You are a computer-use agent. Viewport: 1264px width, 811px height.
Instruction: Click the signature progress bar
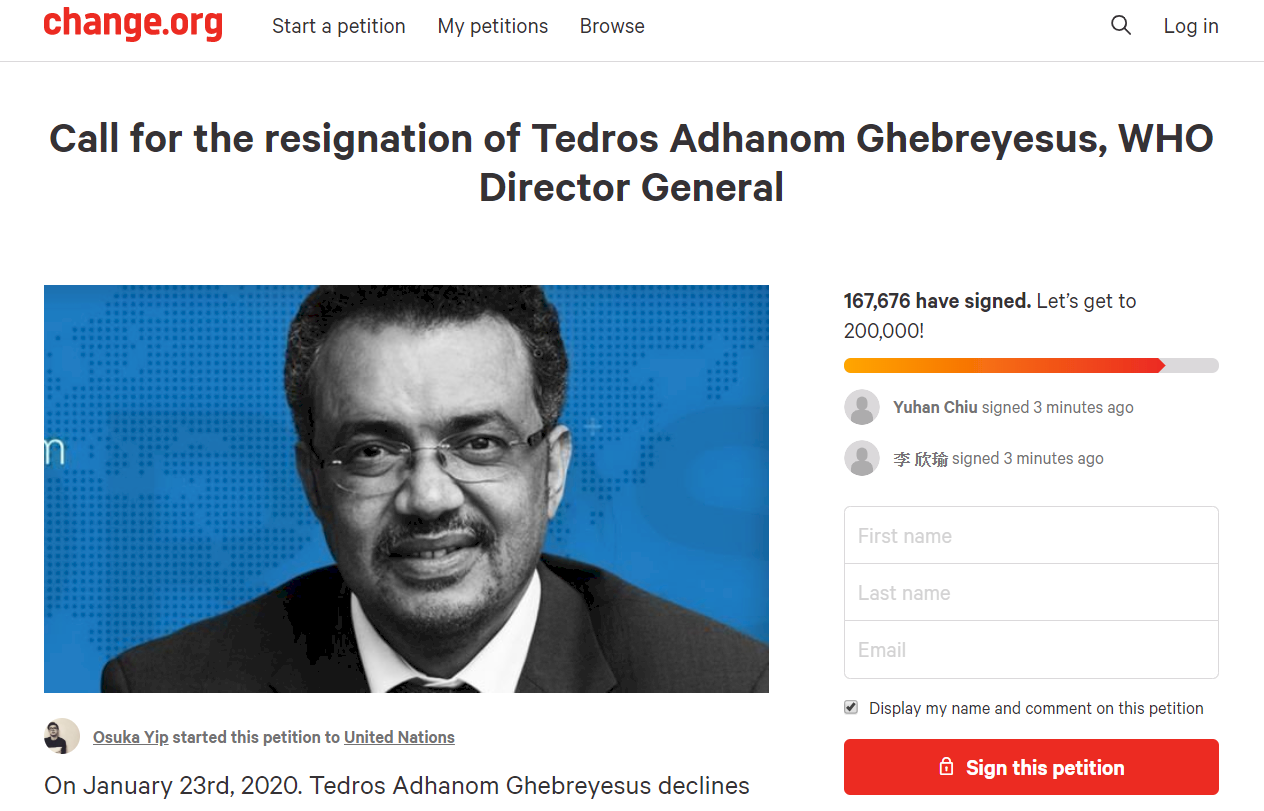[x=1031, y=365]
